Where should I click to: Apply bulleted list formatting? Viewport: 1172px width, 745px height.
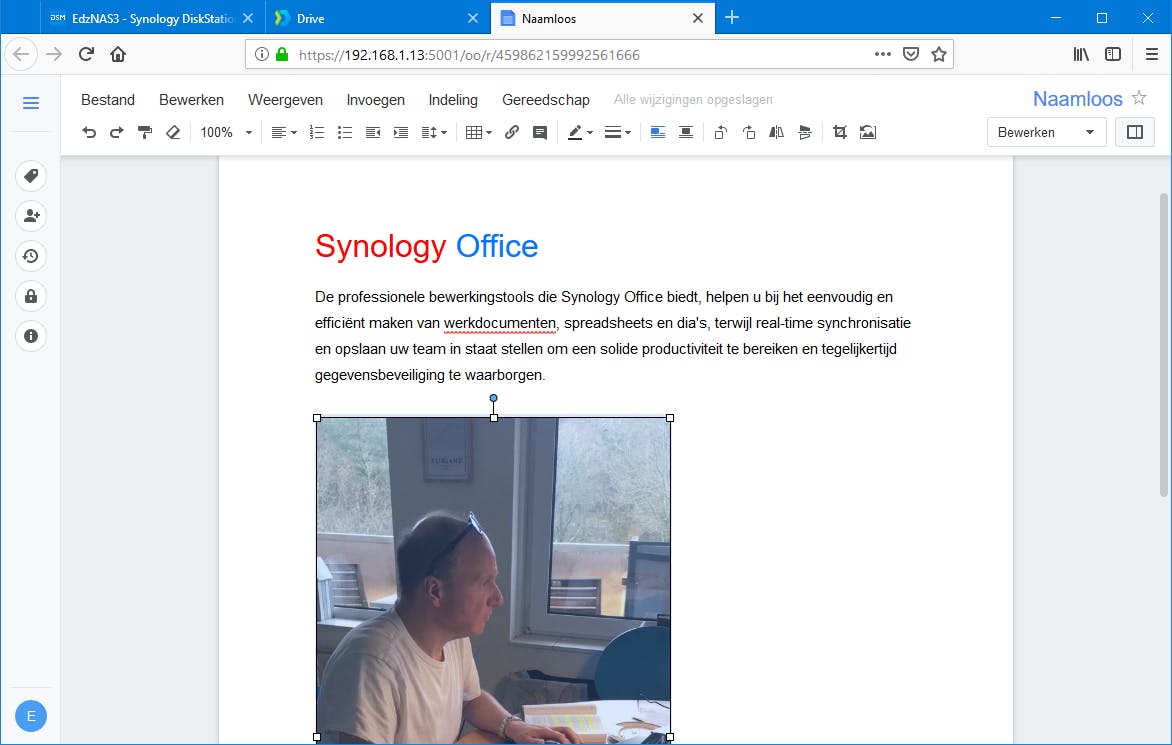pos(345,132)
